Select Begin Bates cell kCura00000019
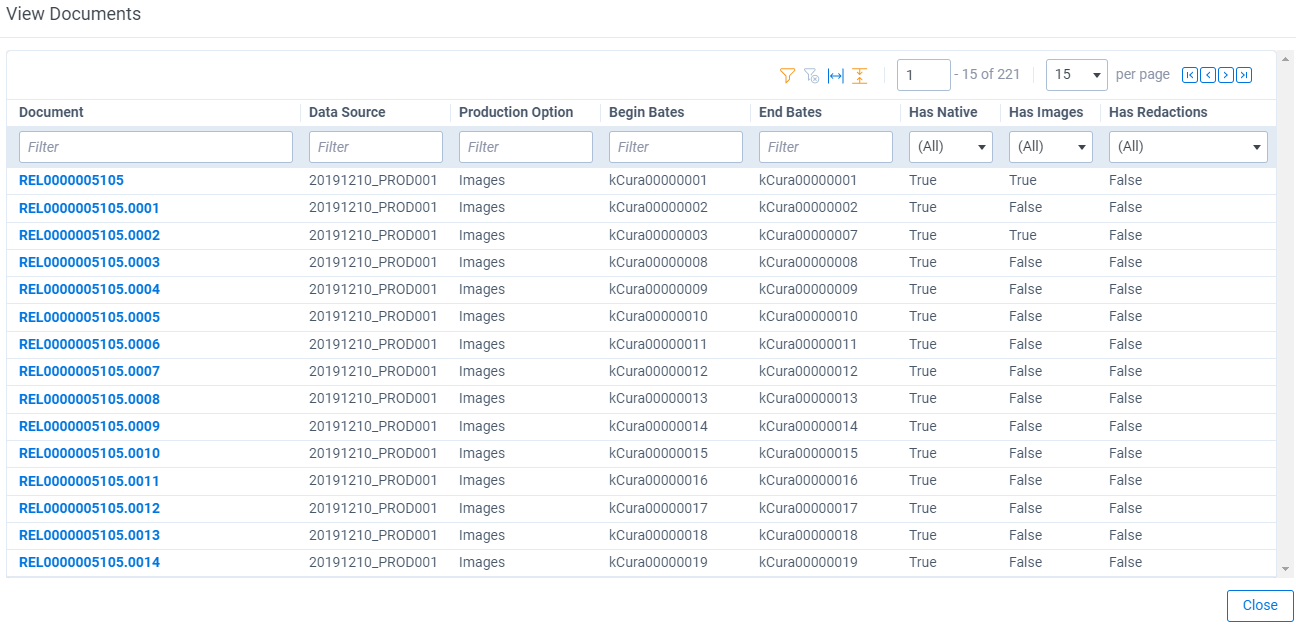This screenshot has width=1296, height=625. pos(658,562)
